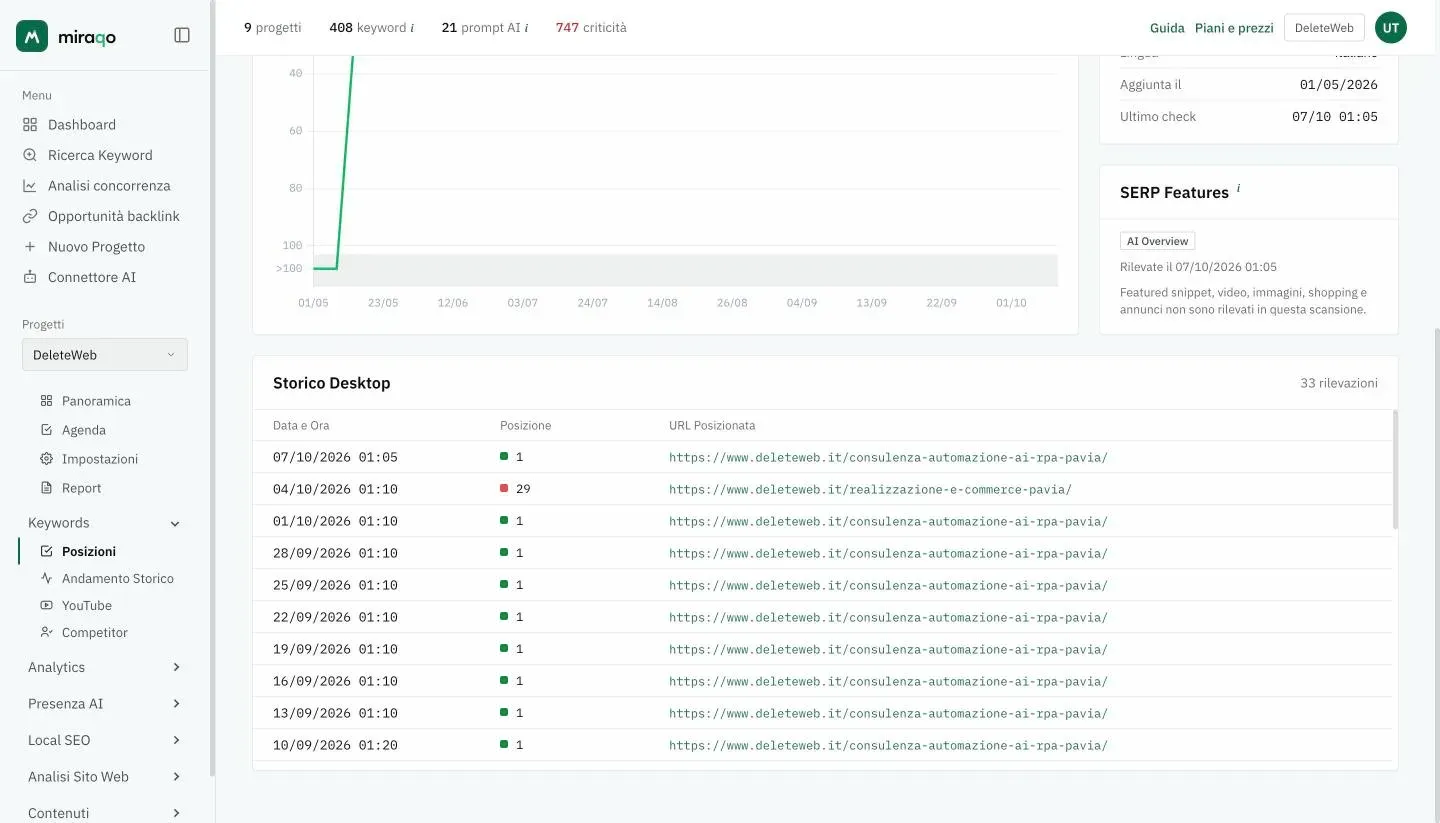Expand the Analytics section chevron
The height and width of the screenshot is (823, 1440).
pos(176,667)
